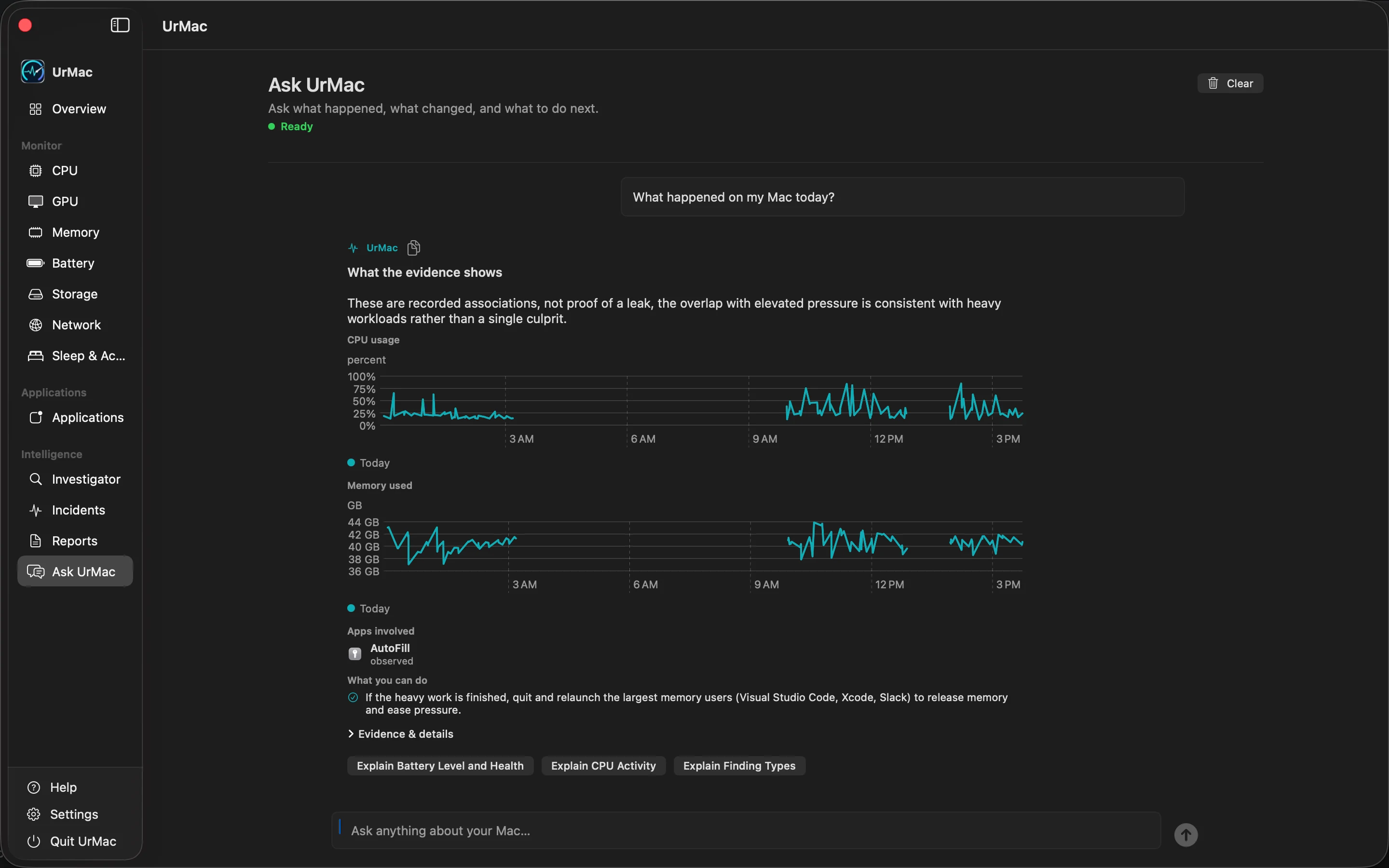The width and height of the screenshot is (1389, 868).
Task: Click the Today legend under CPU usage
Action: click(x=368, y=463)
